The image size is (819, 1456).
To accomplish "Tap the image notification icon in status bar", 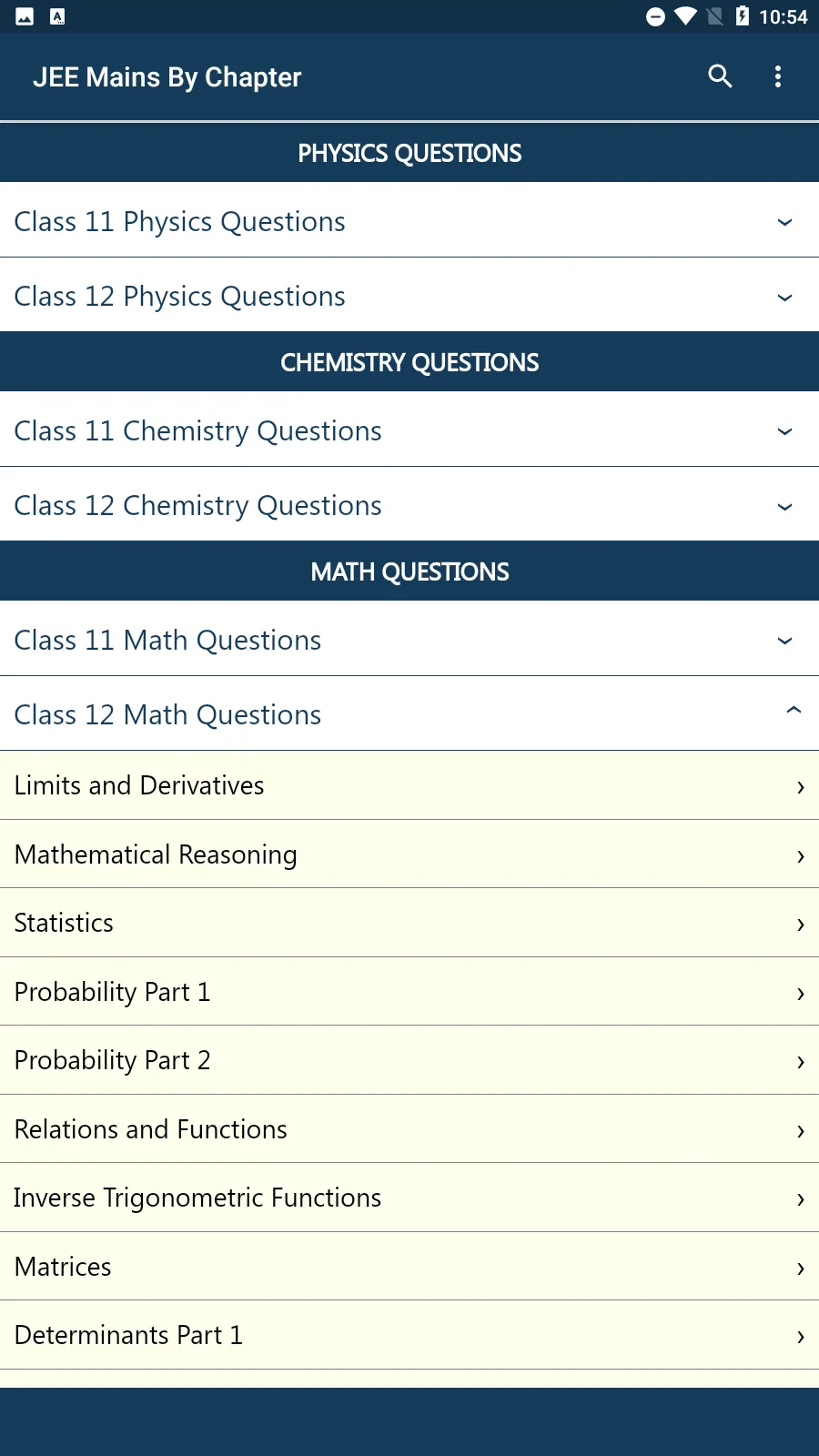I will [x=25, y=16].
